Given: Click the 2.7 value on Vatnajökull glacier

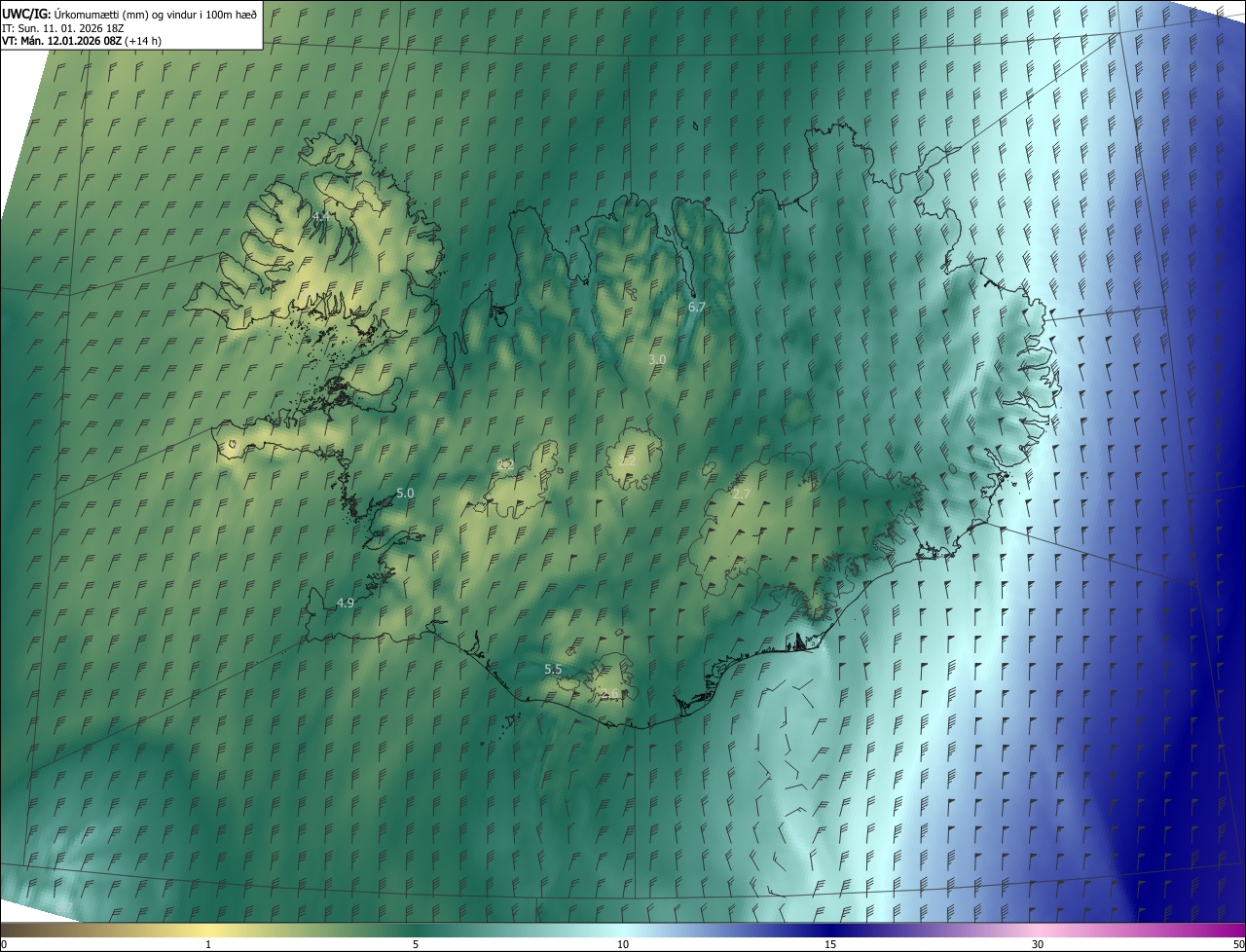Looking at the screenshot, I should [741, 494].
